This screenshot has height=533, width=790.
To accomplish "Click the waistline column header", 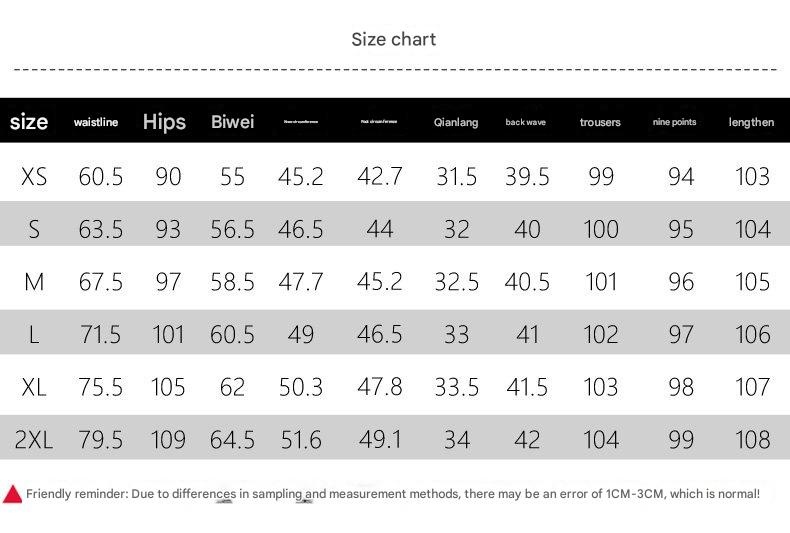I will click(x=96, y=122).
